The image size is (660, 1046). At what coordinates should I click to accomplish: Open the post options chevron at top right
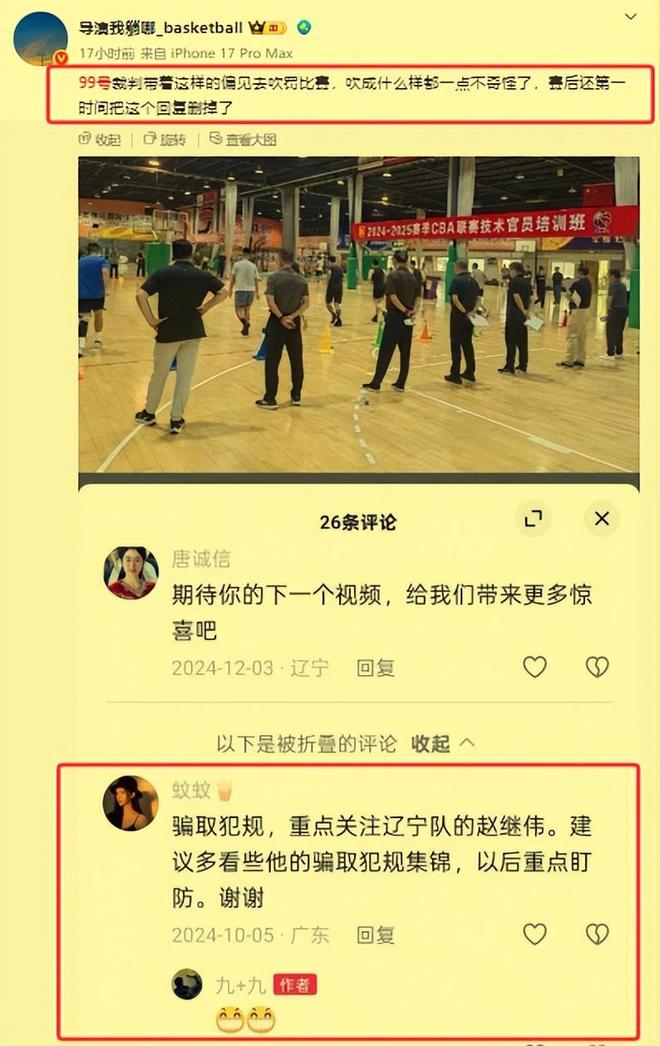631,17
